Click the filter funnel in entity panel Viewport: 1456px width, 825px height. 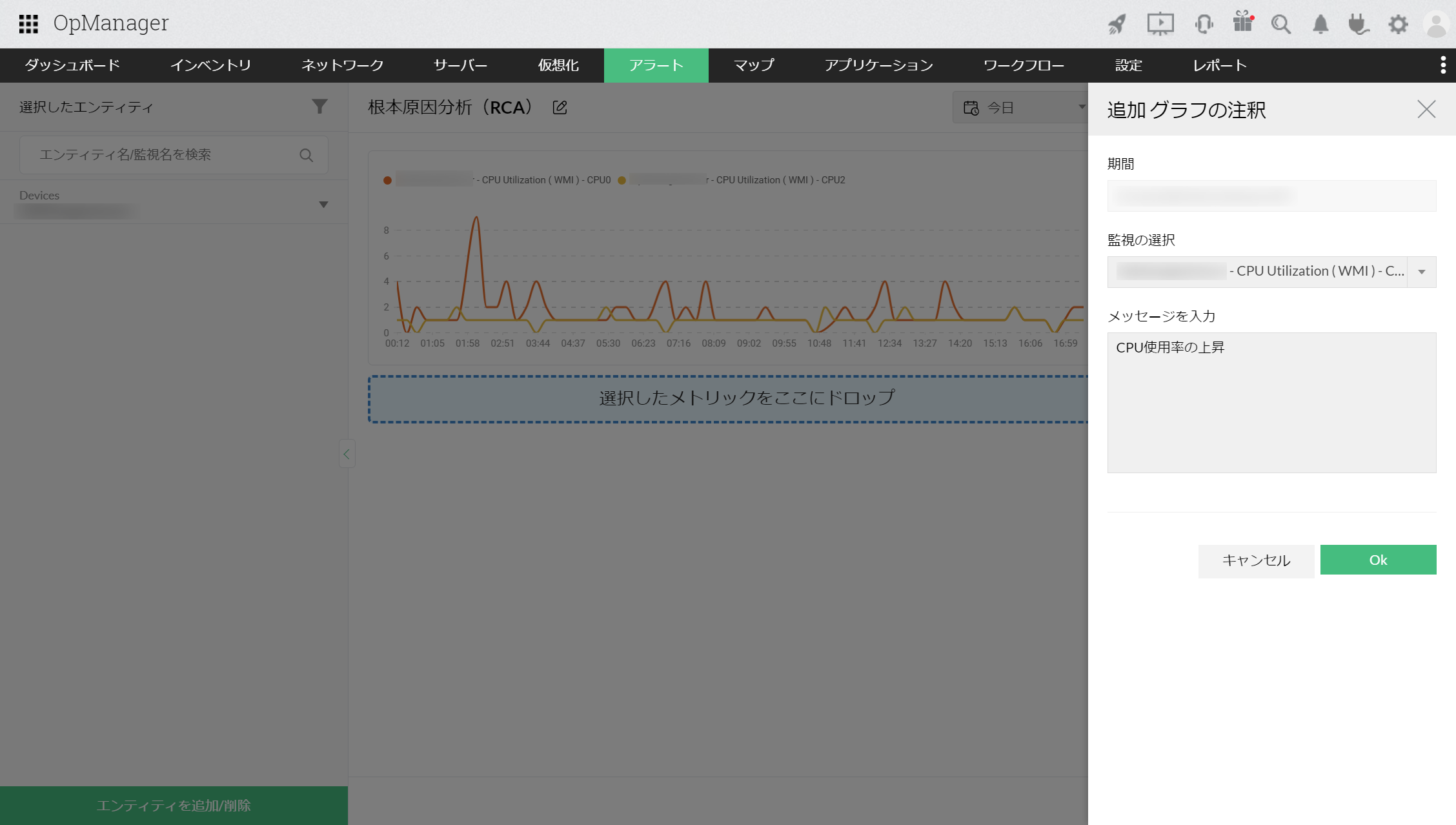tap(319, 107)
